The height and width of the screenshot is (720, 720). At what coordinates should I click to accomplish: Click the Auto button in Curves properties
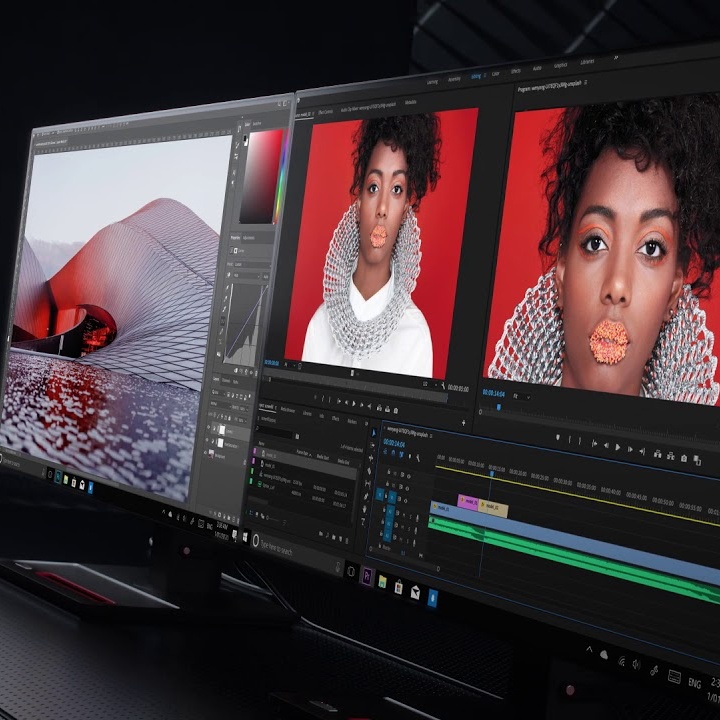[265, 276]
